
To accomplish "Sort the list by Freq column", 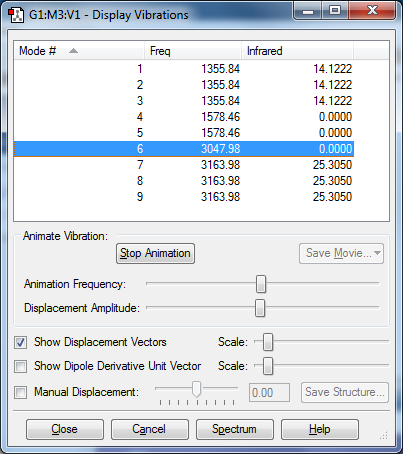I will (x=193, y=51).
